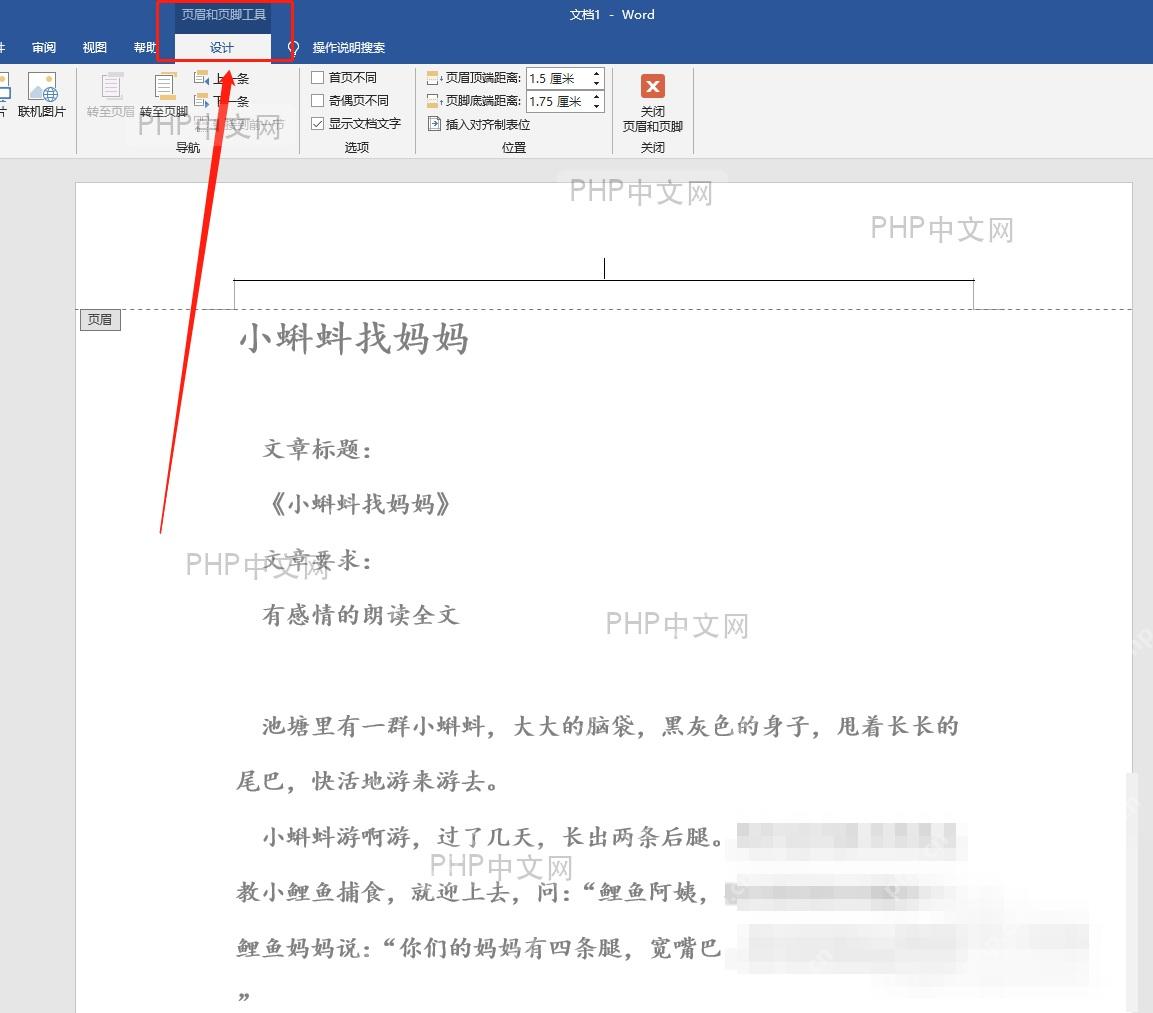1153x1013 pixels.
Task: Uncheck the 显示文档文字 checkbox
Action: (318, 124)
